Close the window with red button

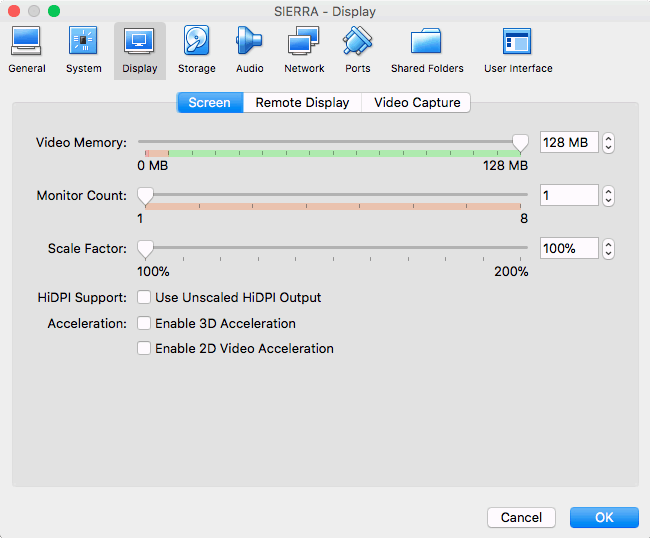click(x=14, y=11)
